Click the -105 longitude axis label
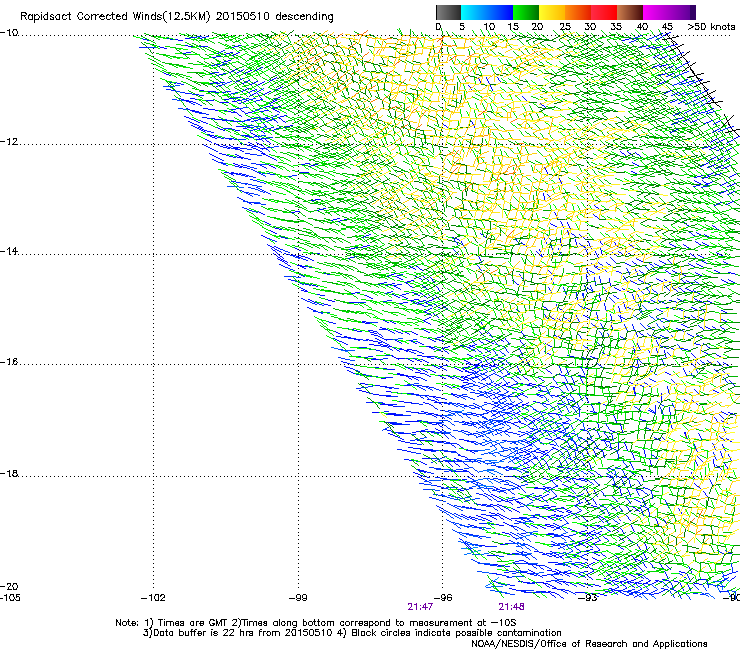Image resolution: width=740 pixels, height=650 pixels. click(10, 598)
